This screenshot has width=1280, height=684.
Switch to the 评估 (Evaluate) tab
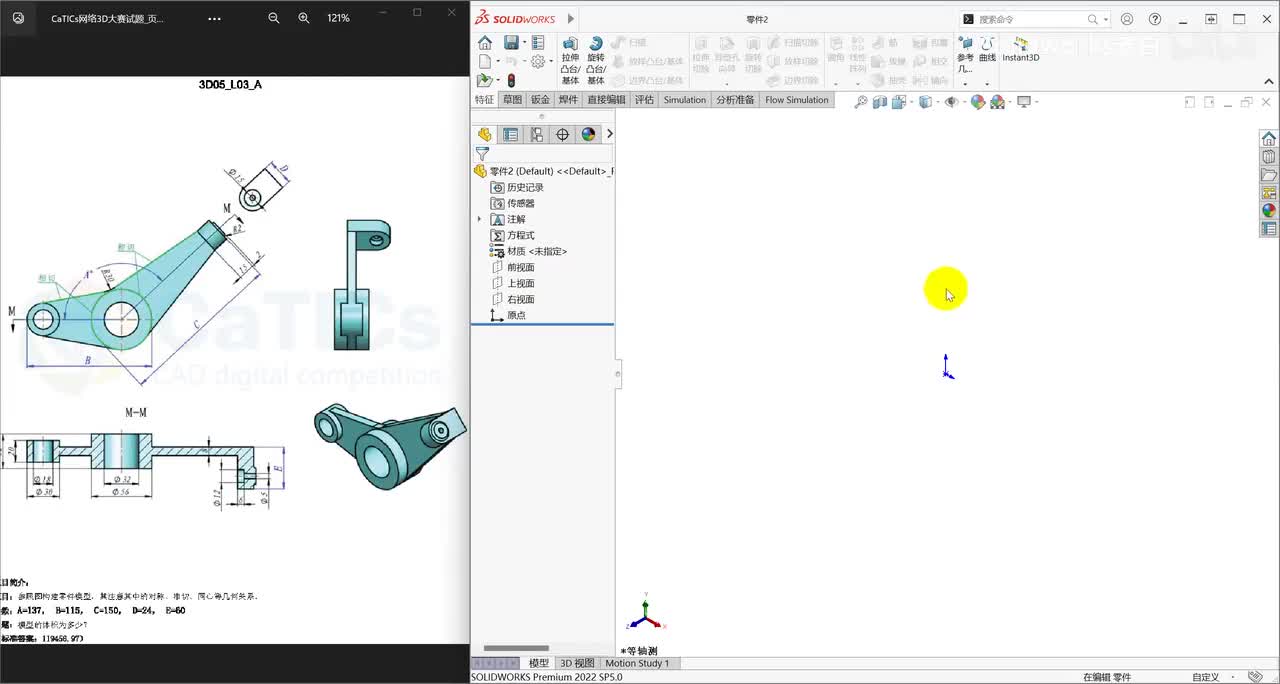point(644,100)
